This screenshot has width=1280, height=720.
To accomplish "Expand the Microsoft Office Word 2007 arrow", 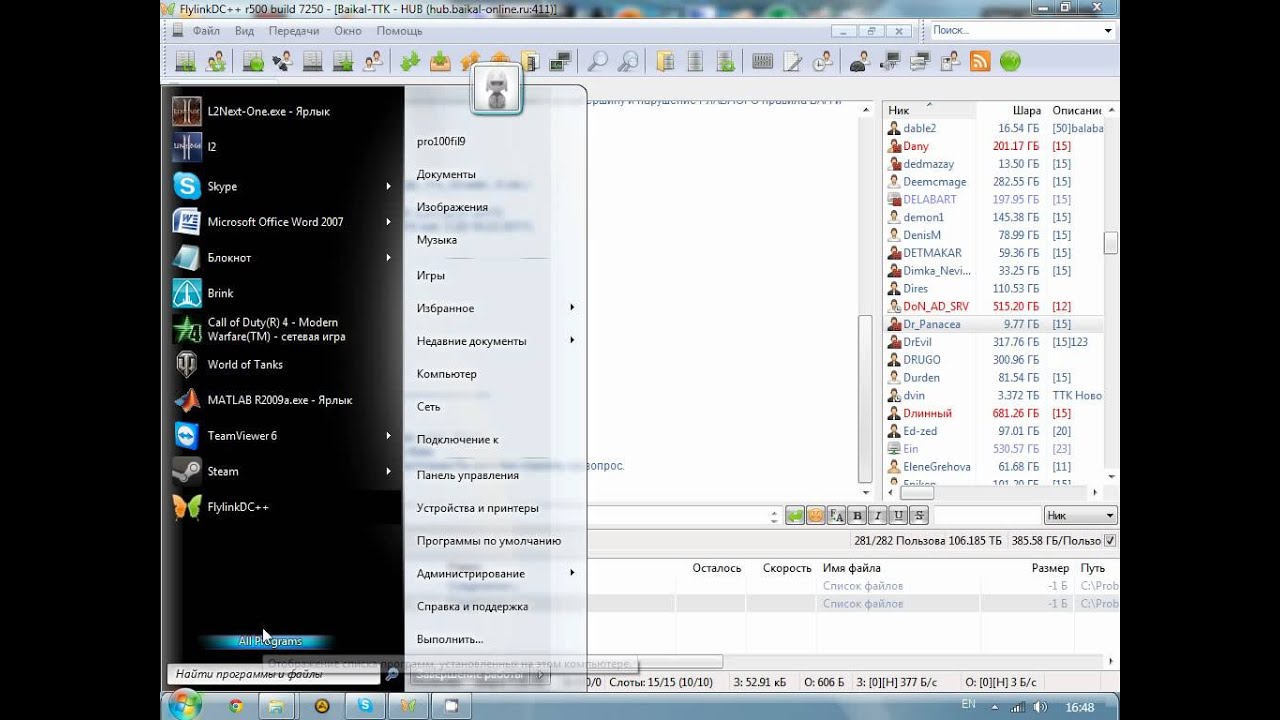I will 388,222.
